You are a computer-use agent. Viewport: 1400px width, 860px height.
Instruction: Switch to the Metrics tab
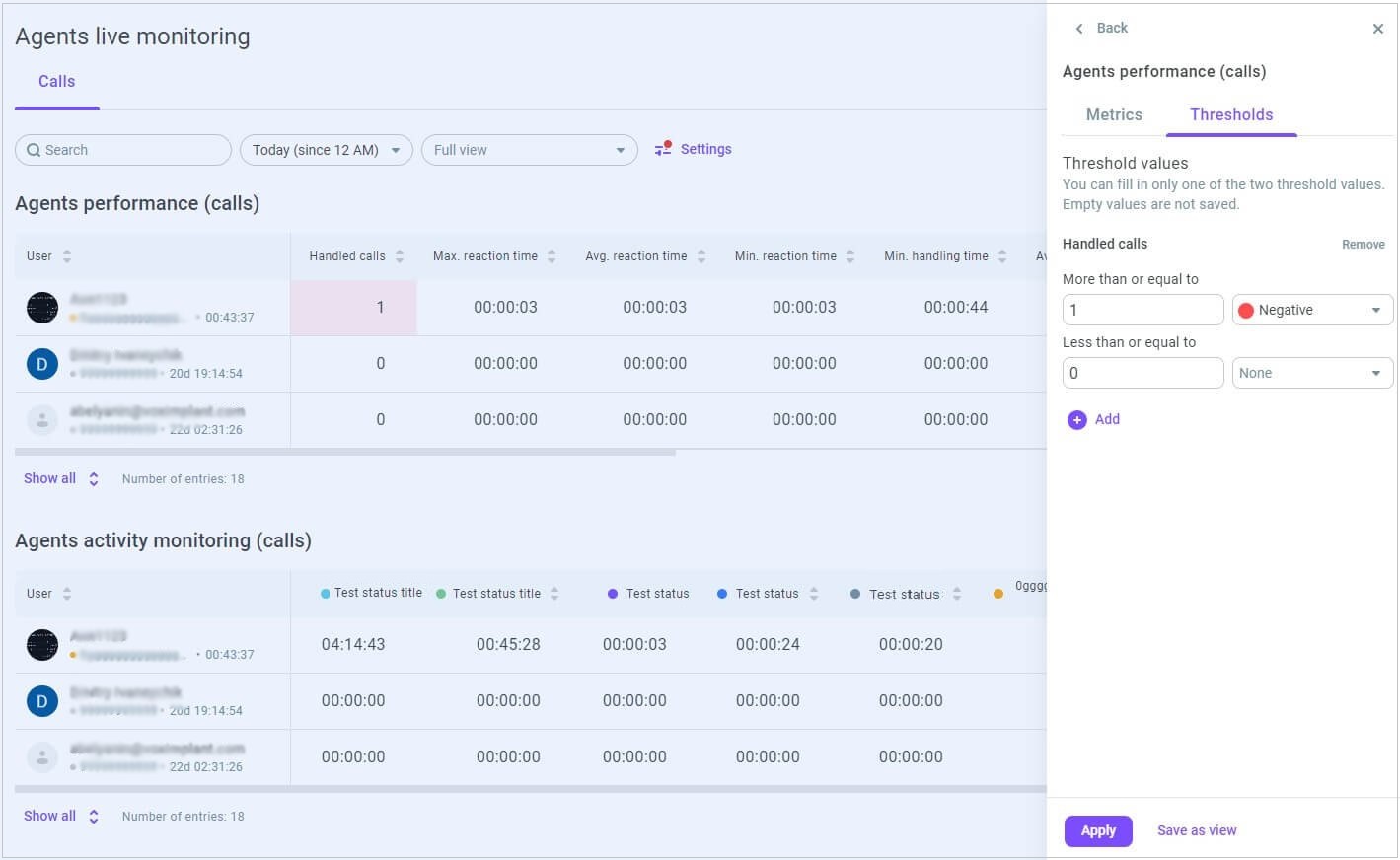(x=1114, y=115)
